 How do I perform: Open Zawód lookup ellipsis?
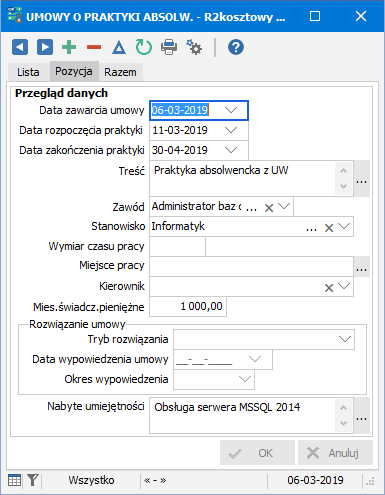point(251,209)
